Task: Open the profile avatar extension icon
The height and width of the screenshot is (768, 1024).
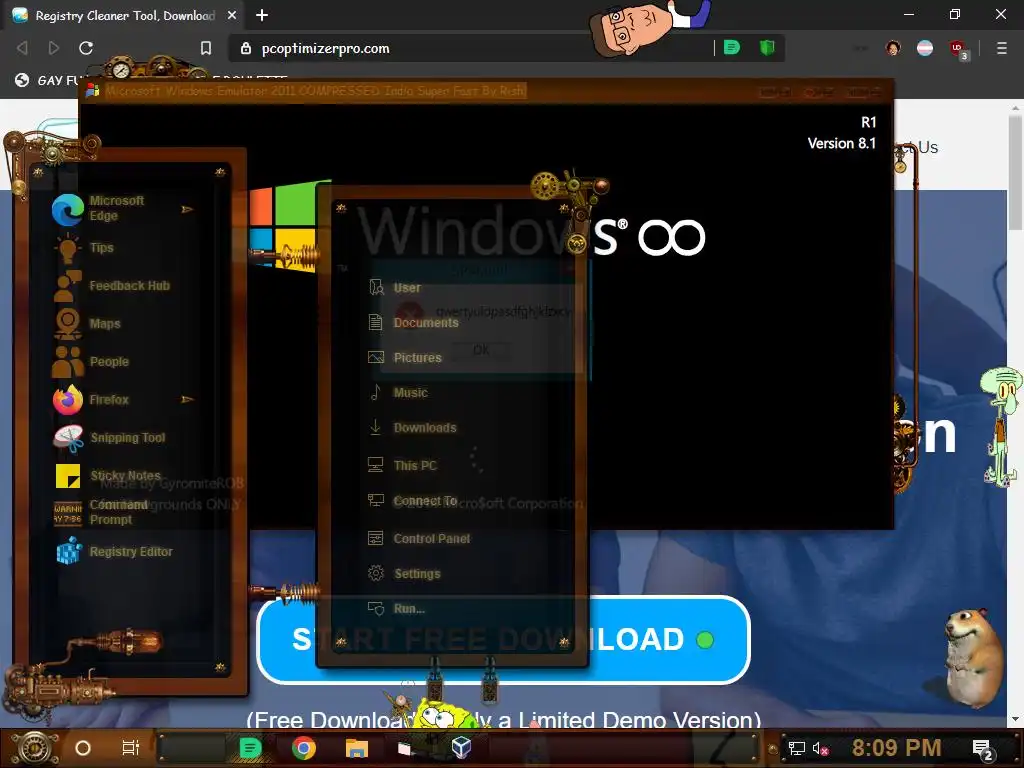Action: (893, 48)
